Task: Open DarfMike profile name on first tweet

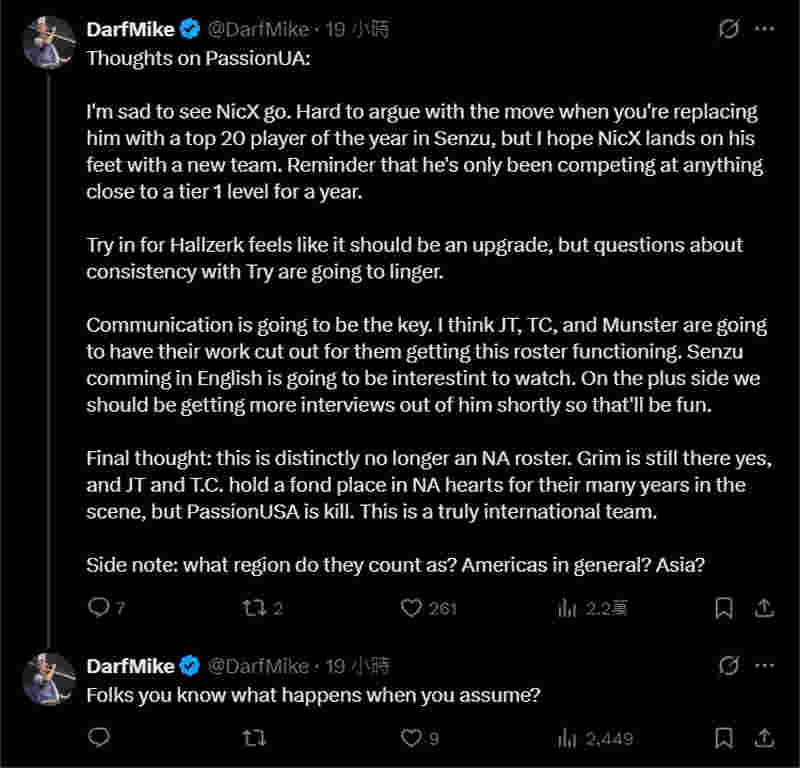Action: [x=130, y=29]
